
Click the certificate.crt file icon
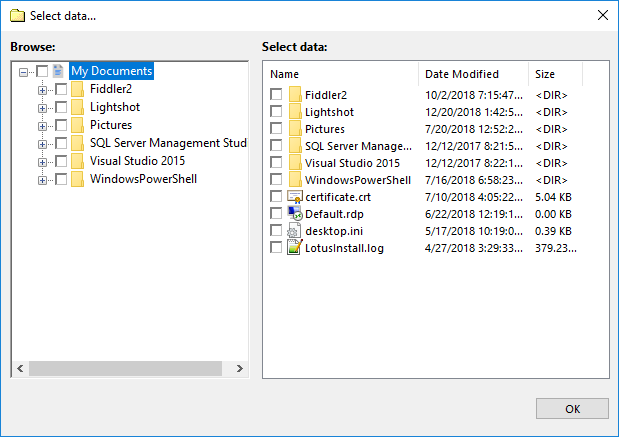pos(294,197)
